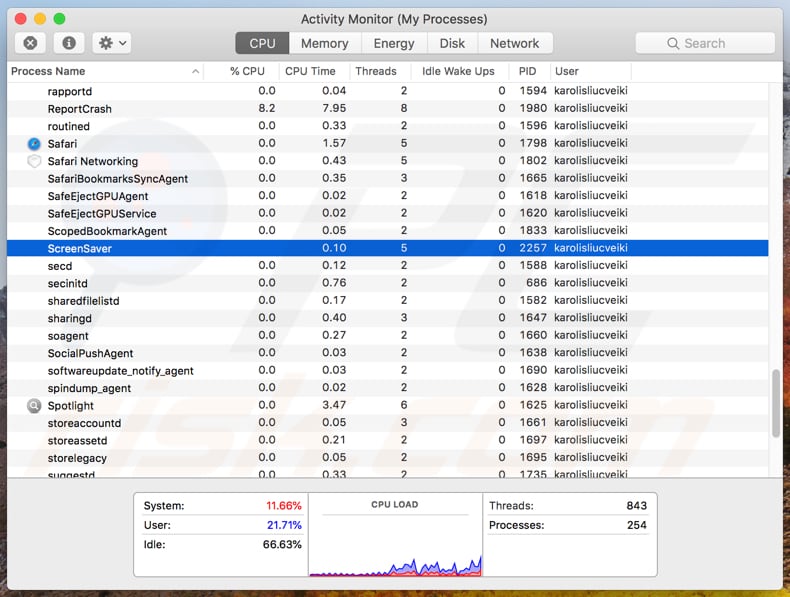
Task: Click the magnifier icon in Search field
Action: [673, 43]
